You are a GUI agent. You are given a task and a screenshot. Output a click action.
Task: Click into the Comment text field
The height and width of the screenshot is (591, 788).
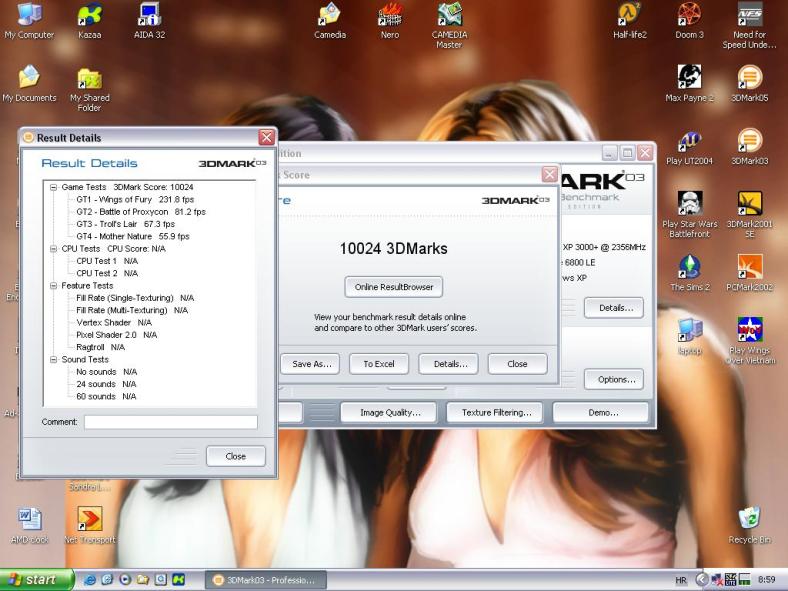(170, 422)
